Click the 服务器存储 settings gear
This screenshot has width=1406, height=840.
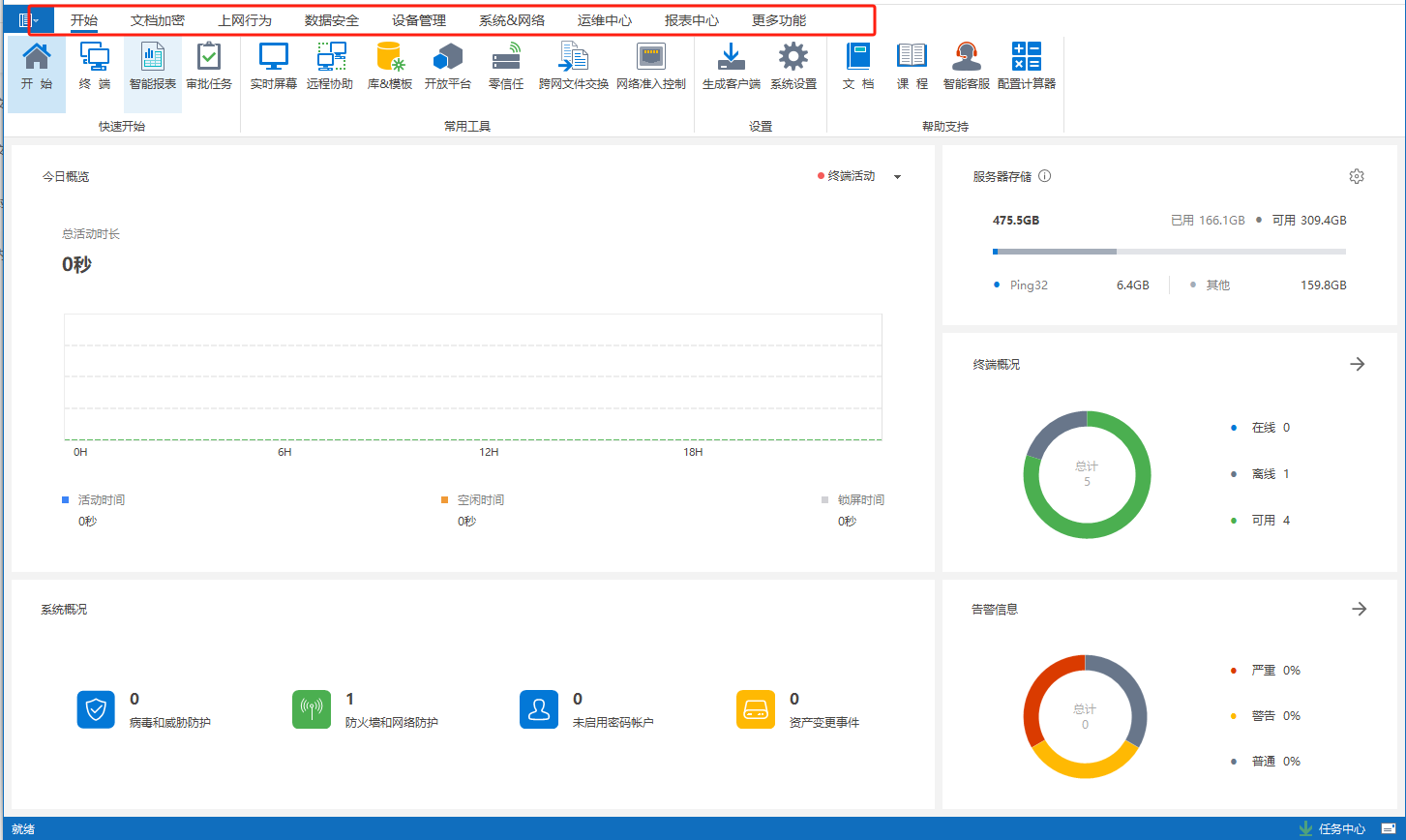[1356, 176]
